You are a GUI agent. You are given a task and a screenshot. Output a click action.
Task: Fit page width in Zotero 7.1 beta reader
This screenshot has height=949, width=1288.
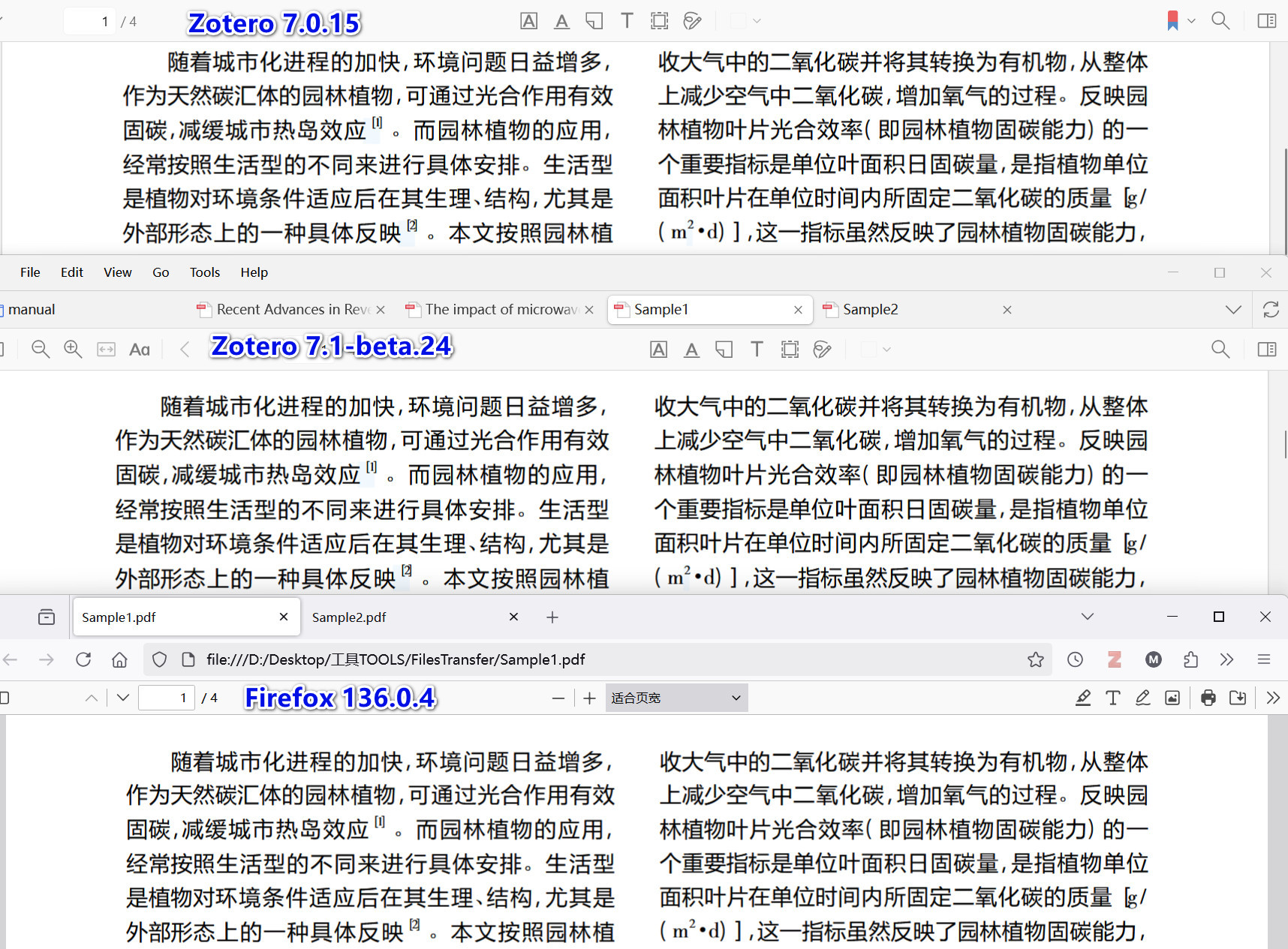coord(107,349)
